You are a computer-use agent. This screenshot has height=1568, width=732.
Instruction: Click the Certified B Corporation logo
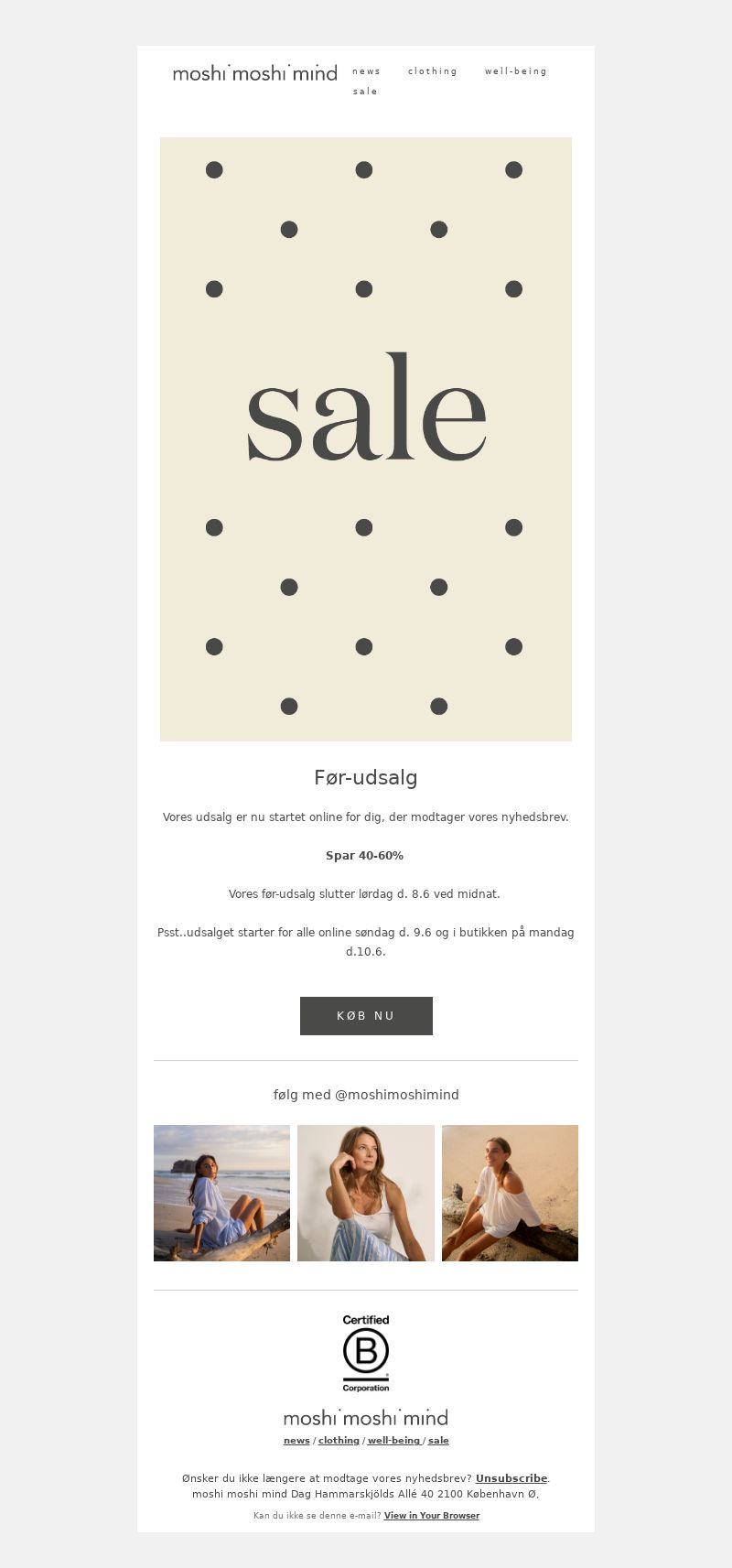point(366,1353)
